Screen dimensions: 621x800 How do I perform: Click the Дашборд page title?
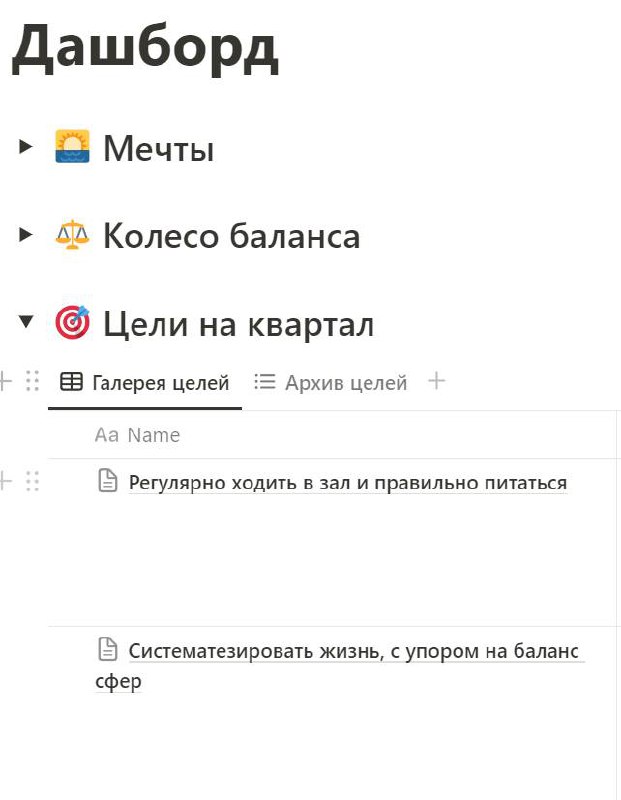pyautogui.click(x=145, y=50)
